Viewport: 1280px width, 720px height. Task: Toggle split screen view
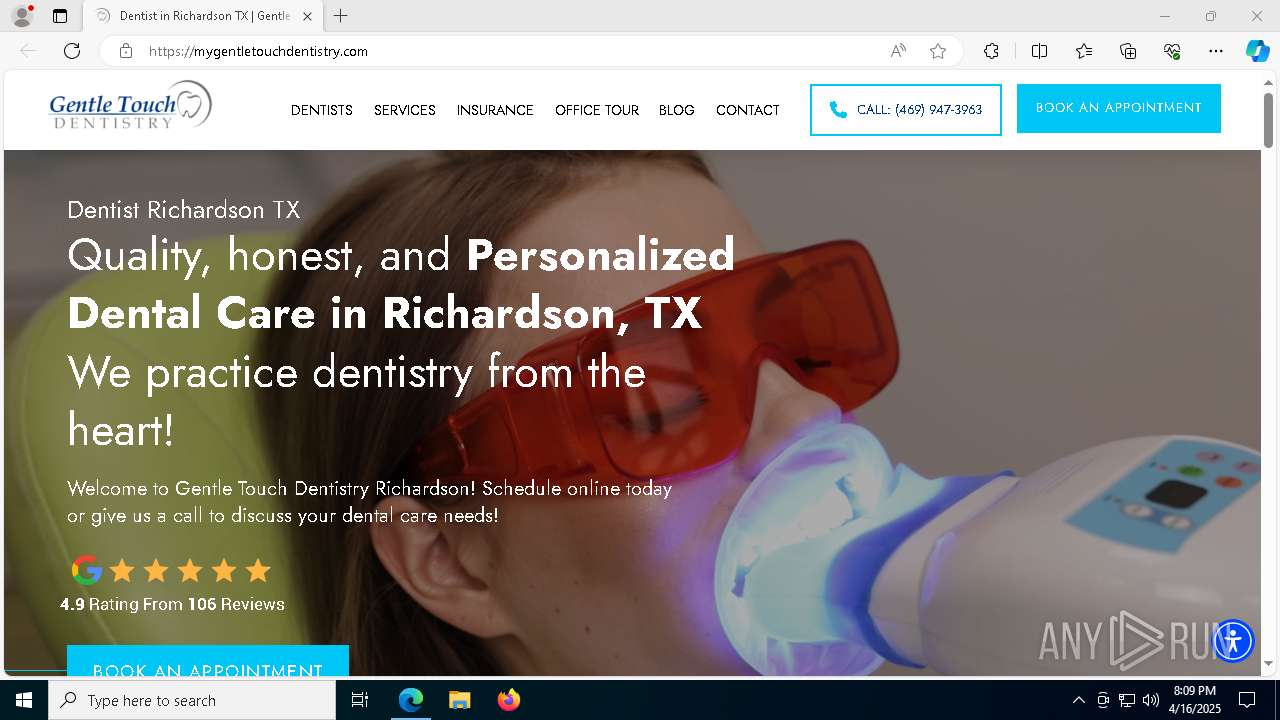[x=1039, y=51]
